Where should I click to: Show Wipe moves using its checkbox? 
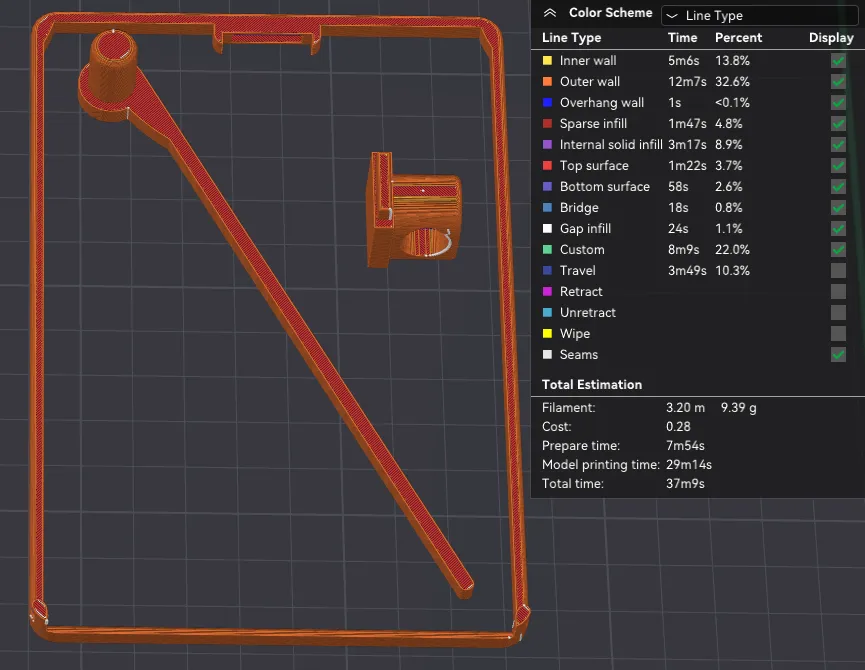[838, 333]
